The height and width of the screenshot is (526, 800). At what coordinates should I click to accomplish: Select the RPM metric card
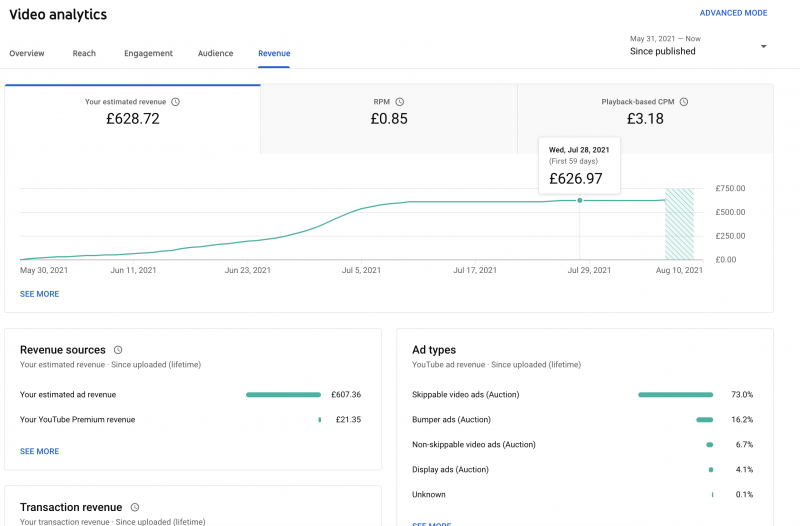[x=388, y=118]
